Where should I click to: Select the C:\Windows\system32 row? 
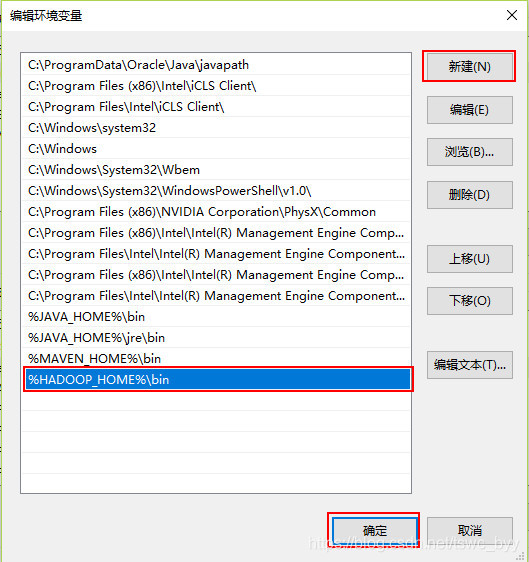(x=216, y=128)
